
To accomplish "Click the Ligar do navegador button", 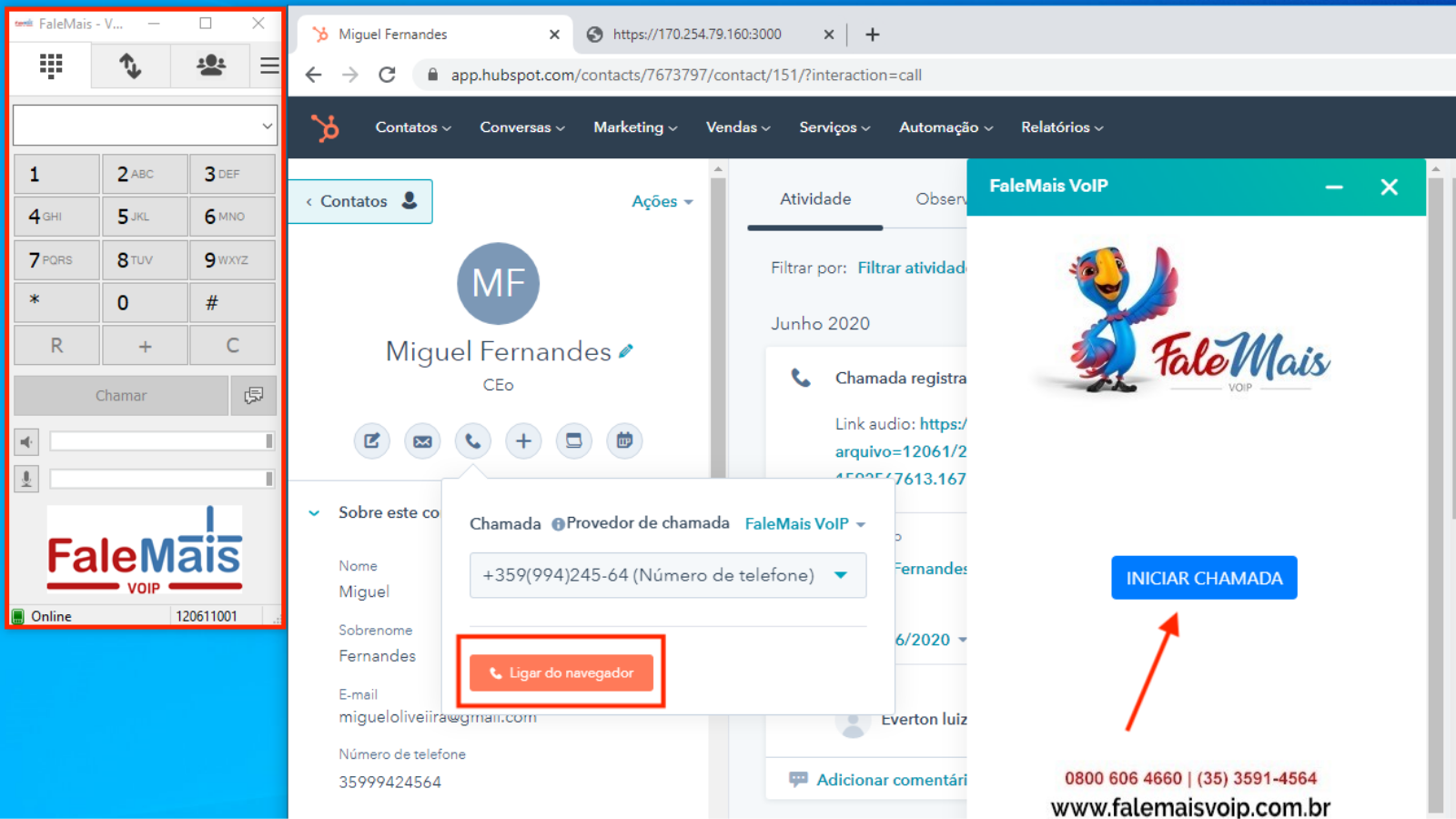I will 561,673.
